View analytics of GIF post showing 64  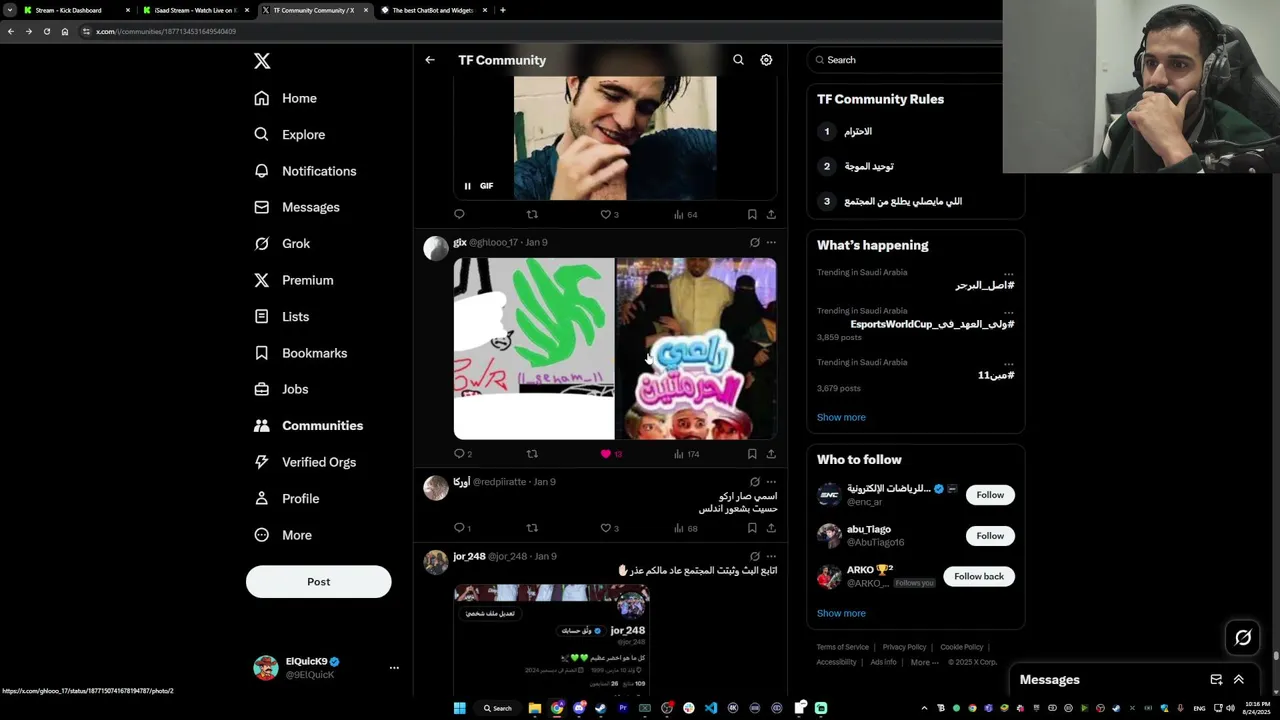click(685, 214)
